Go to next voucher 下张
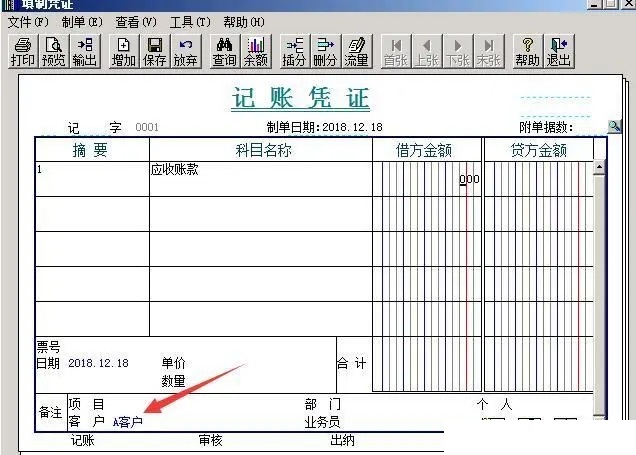This screenshot has height=455, width=636. (458, 52)
